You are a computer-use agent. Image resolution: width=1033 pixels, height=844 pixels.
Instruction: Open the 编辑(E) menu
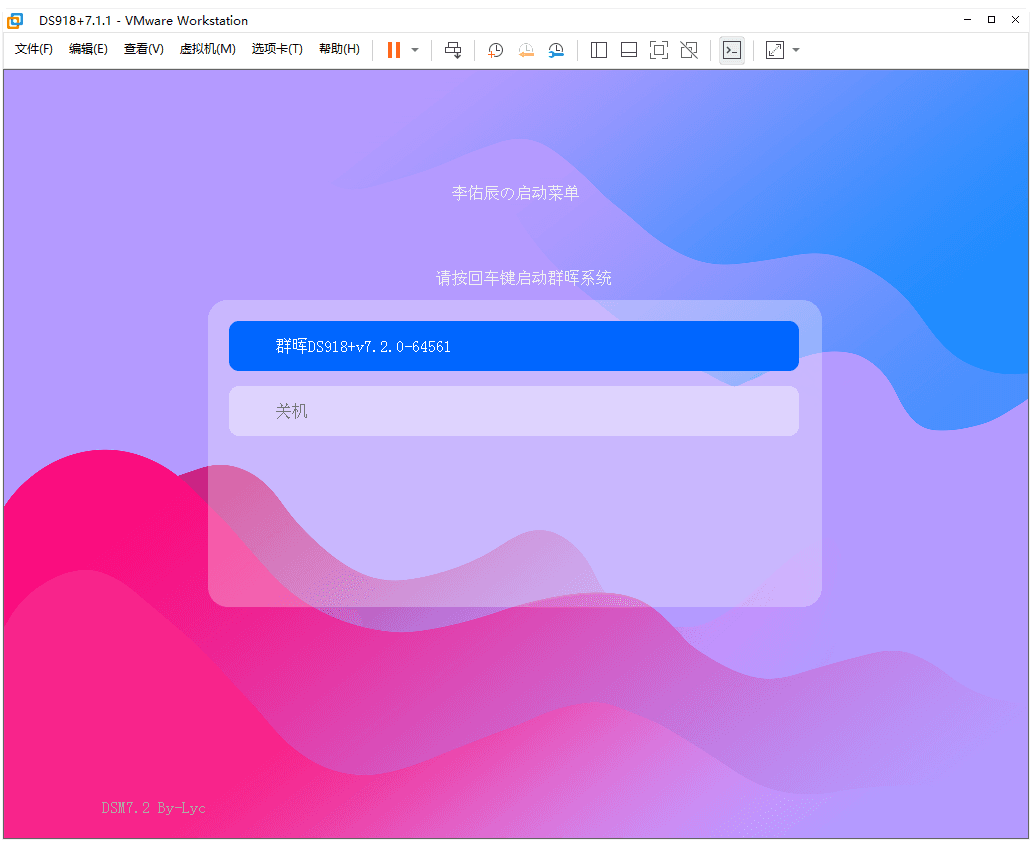(88, 49)
